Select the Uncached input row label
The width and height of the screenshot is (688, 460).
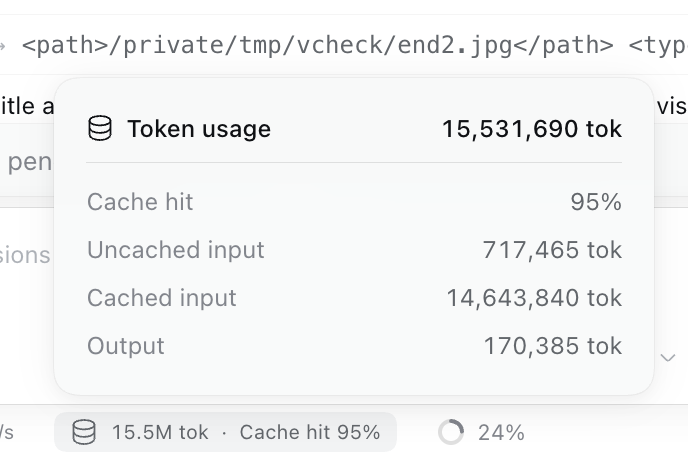coord(176,250)
